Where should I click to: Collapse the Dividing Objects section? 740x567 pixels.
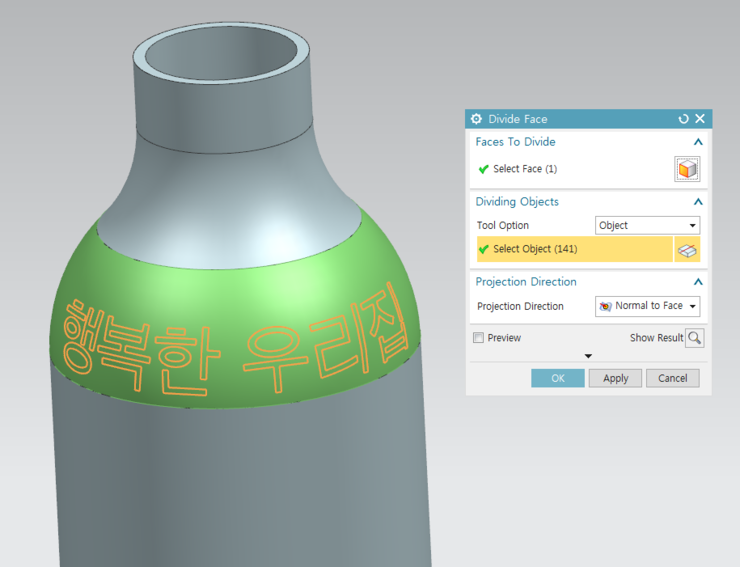coord(698,202)
